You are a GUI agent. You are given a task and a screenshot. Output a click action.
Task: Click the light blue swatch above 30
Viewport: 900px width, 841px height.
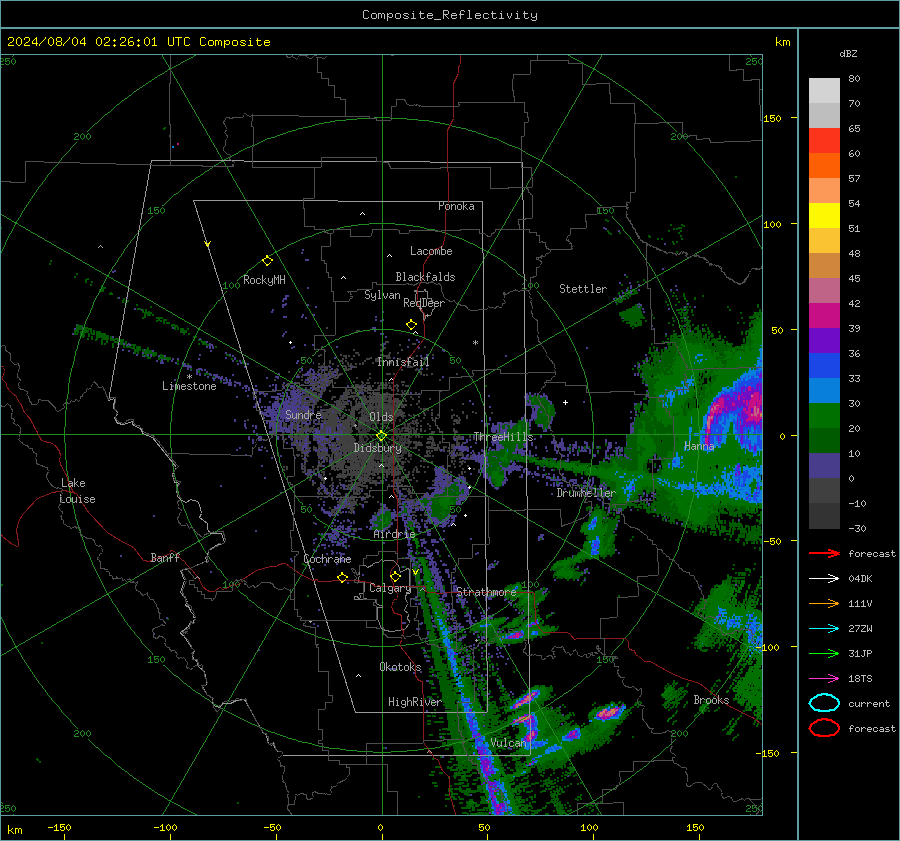tap(824, 390)
